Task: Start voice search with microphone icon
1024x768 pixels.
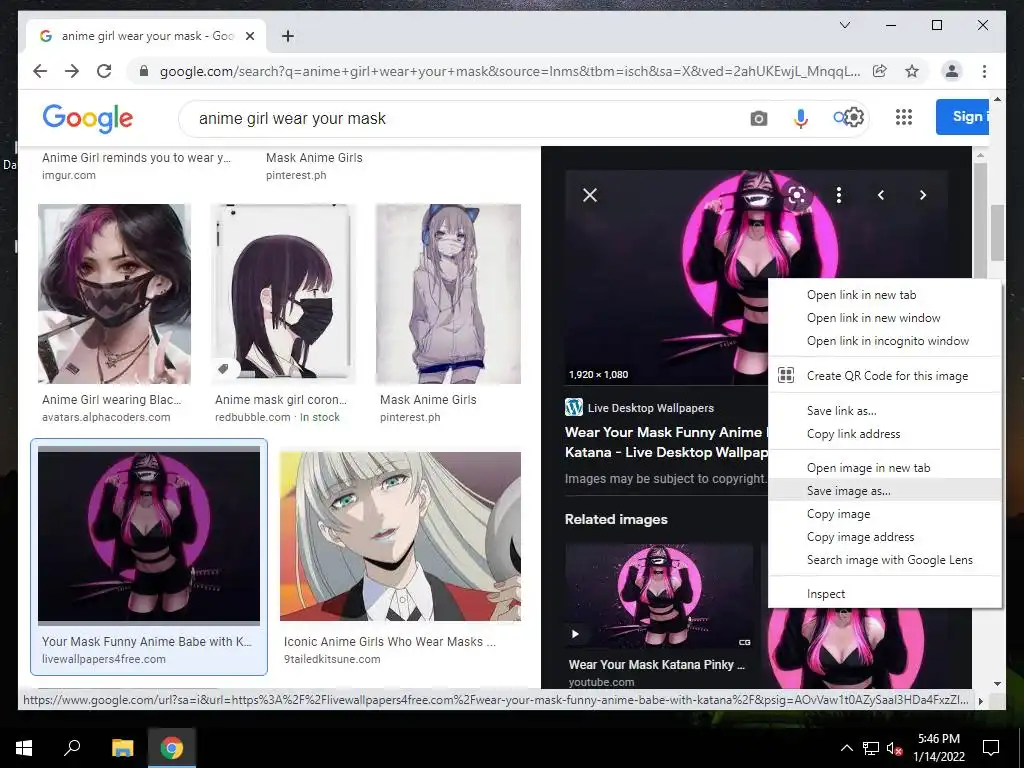Action: pyautogui.click(x=801, y=119)
